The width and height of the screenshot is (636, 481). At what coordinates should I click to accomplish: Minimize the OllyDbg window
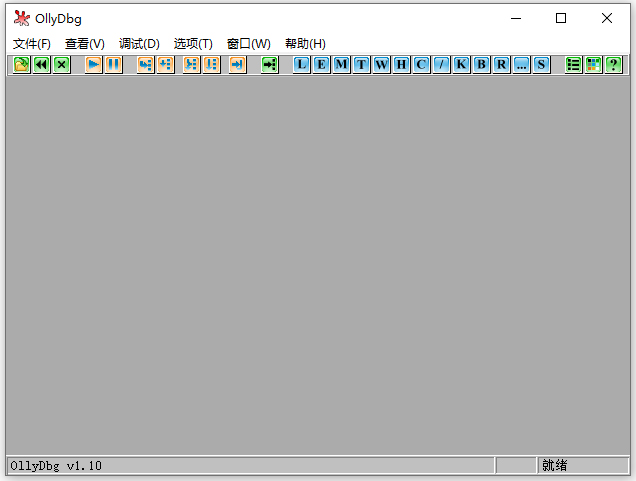[x=516, y=18]
